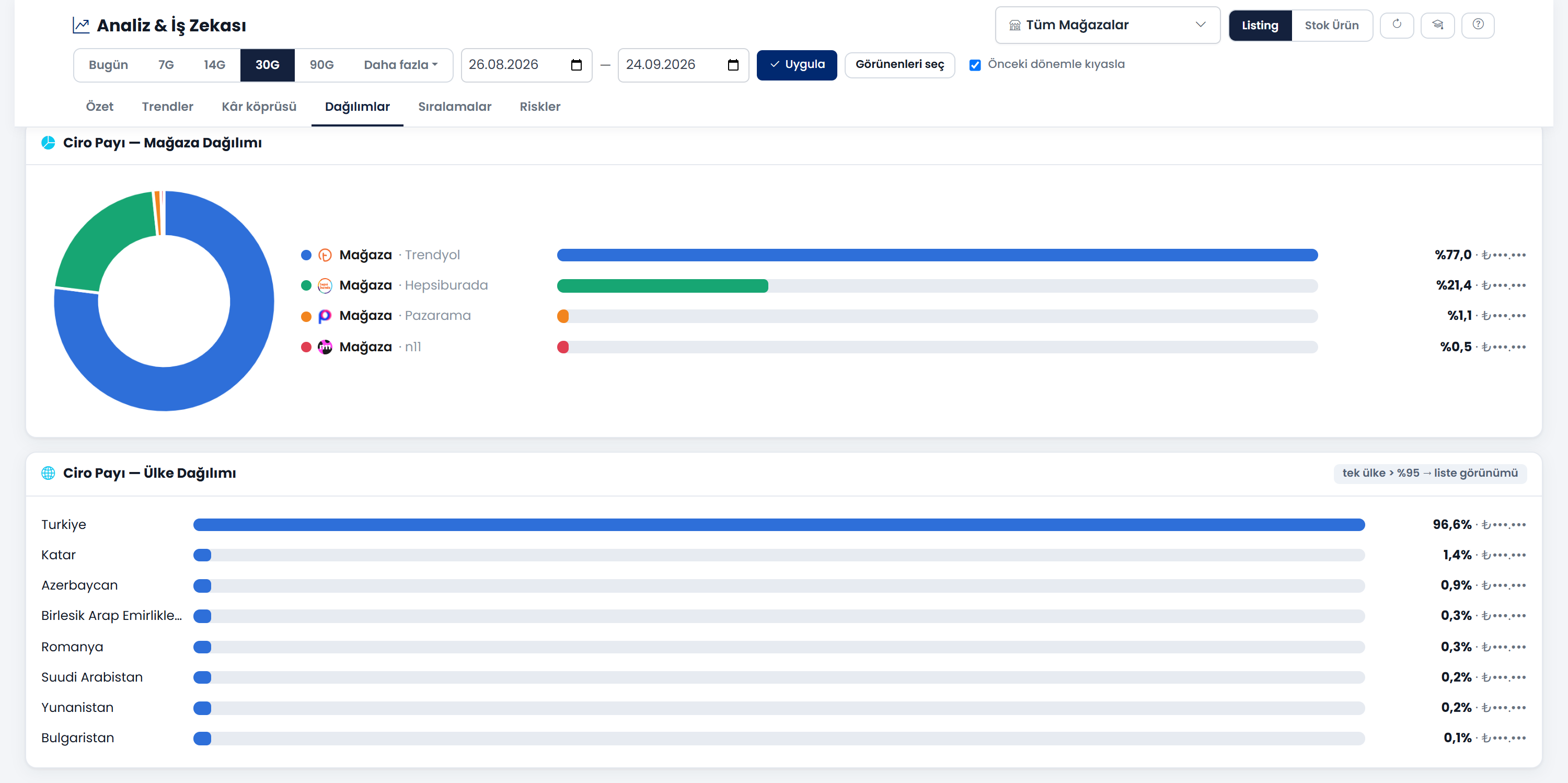The width and height of the screenshot is (1568, 783).
Task: Click the Katar country row label
Action: tap(59, 555)
